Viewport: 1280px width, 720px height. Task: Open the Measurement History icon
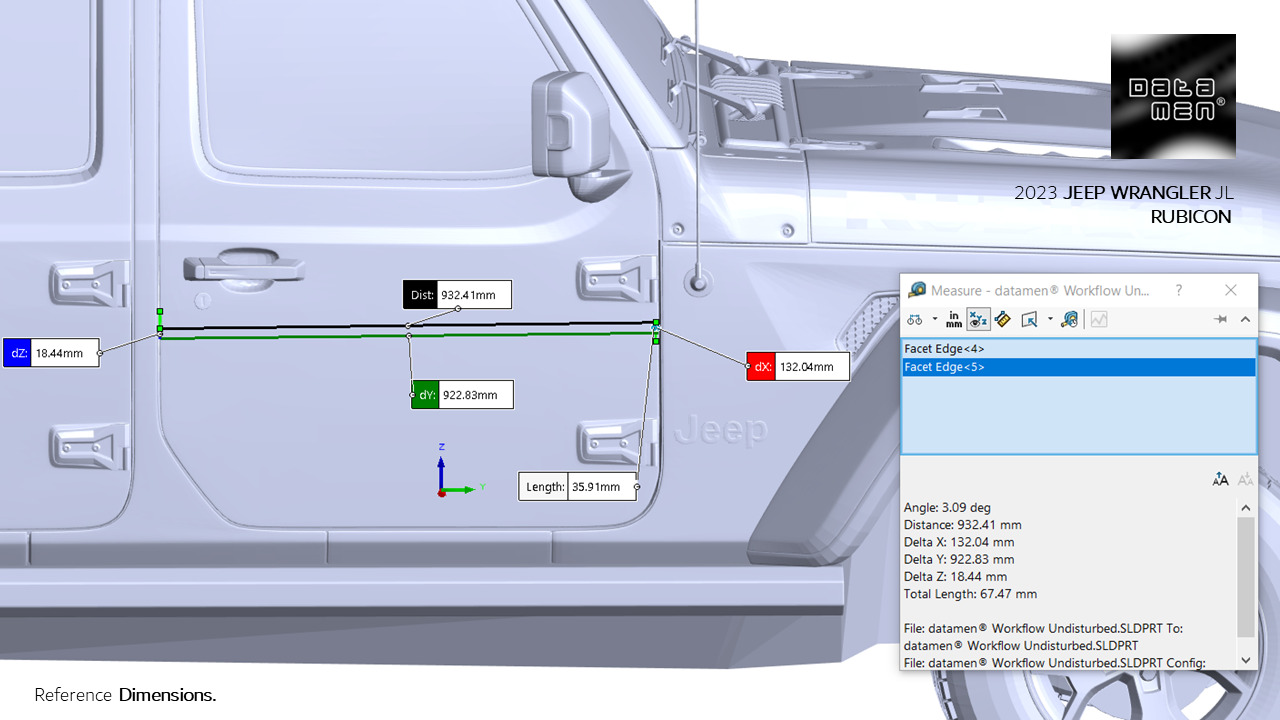click(1070, 320)
